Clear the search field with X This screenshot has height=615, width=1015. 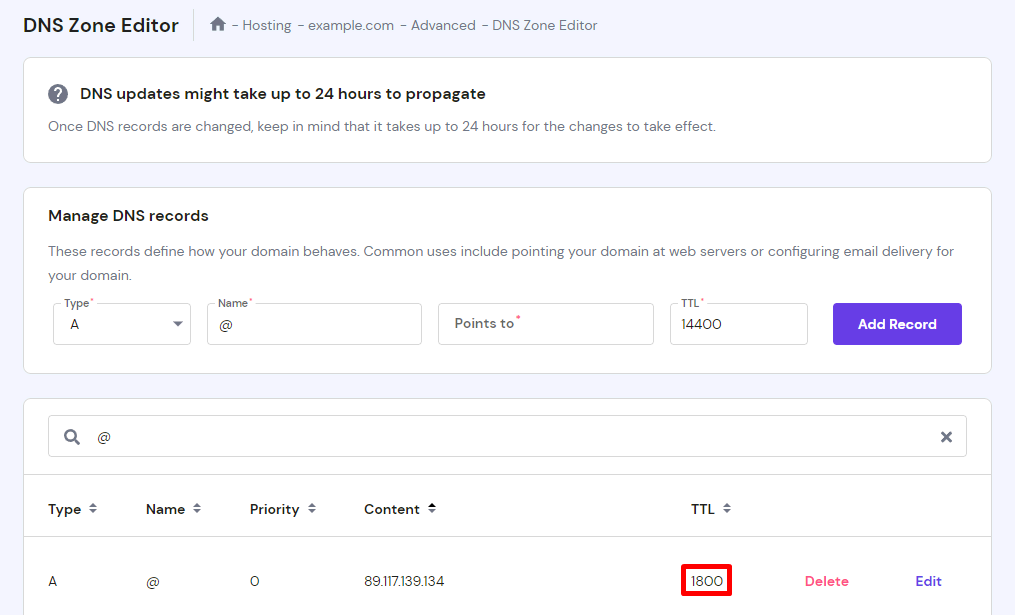[946, 437]
